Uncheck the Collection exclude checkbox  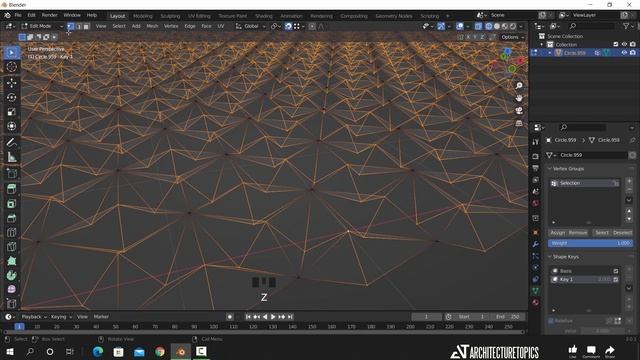coord(616,44)
